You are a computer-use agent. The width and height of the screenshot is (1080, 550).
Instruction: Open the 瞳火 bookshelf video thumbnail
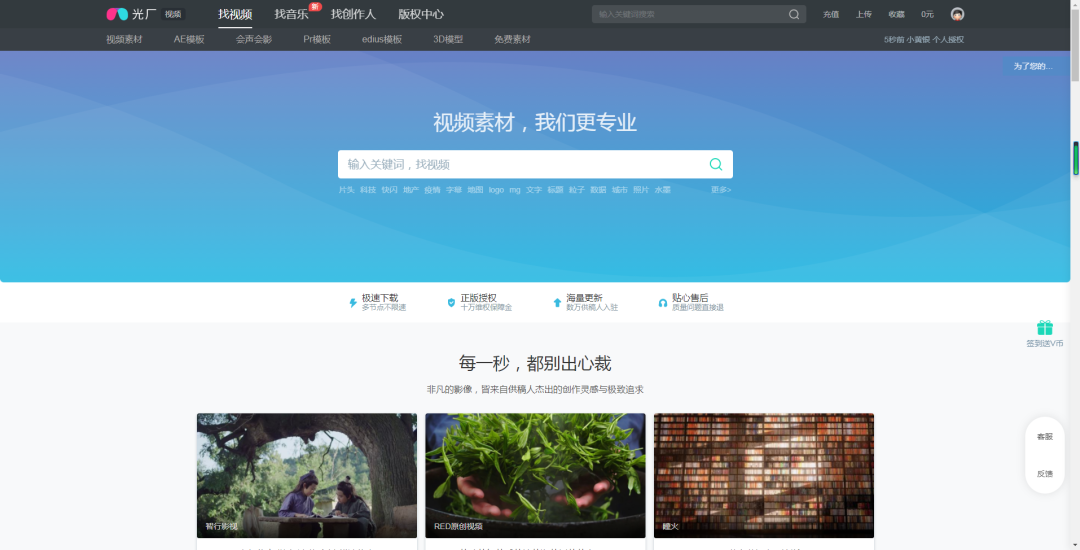tap(764, 475)
